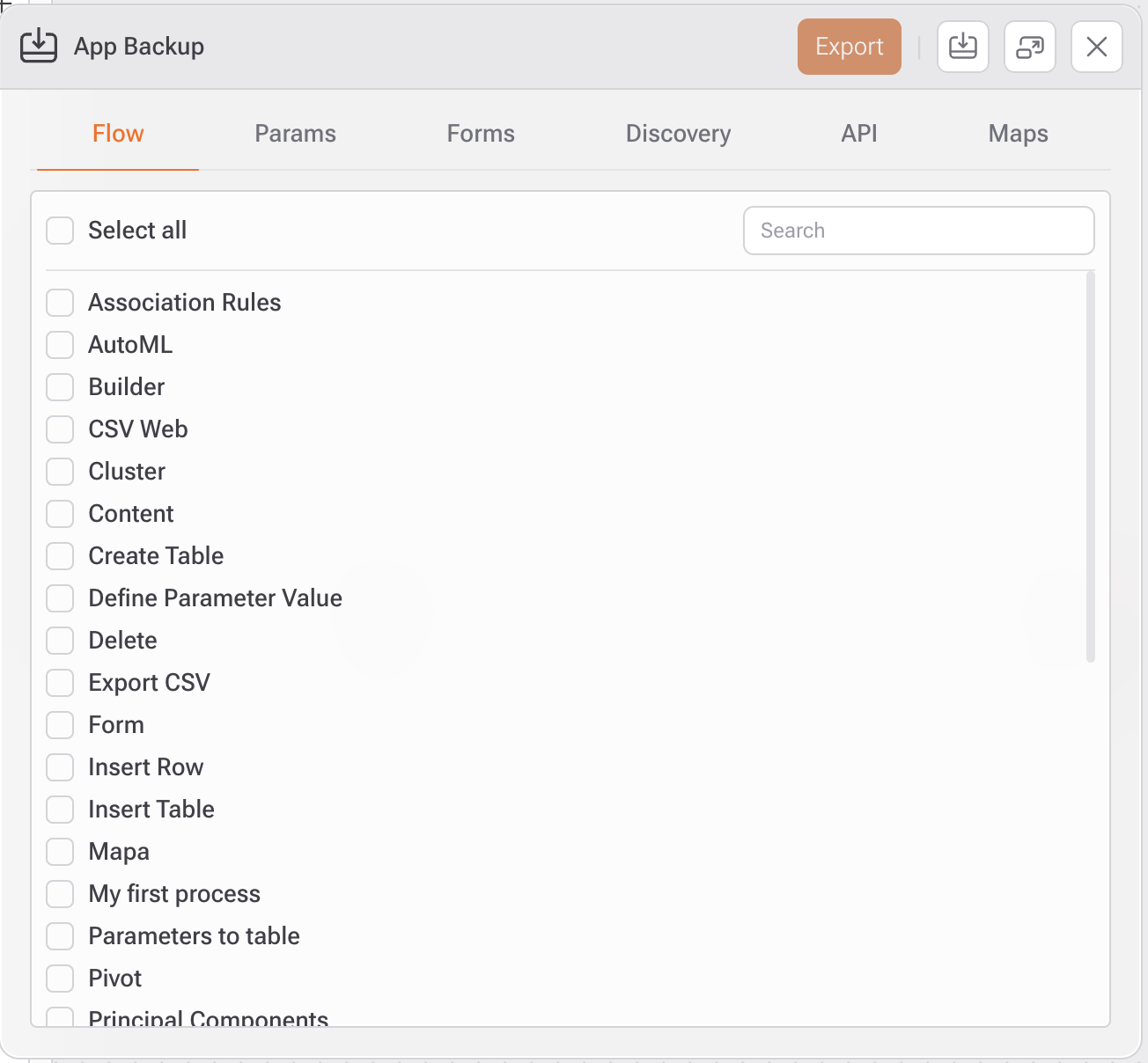Viewport: 1148px width, 1063px height.
Task: Enable the AutoML checkbox
Action: click(x=60, y=345)
